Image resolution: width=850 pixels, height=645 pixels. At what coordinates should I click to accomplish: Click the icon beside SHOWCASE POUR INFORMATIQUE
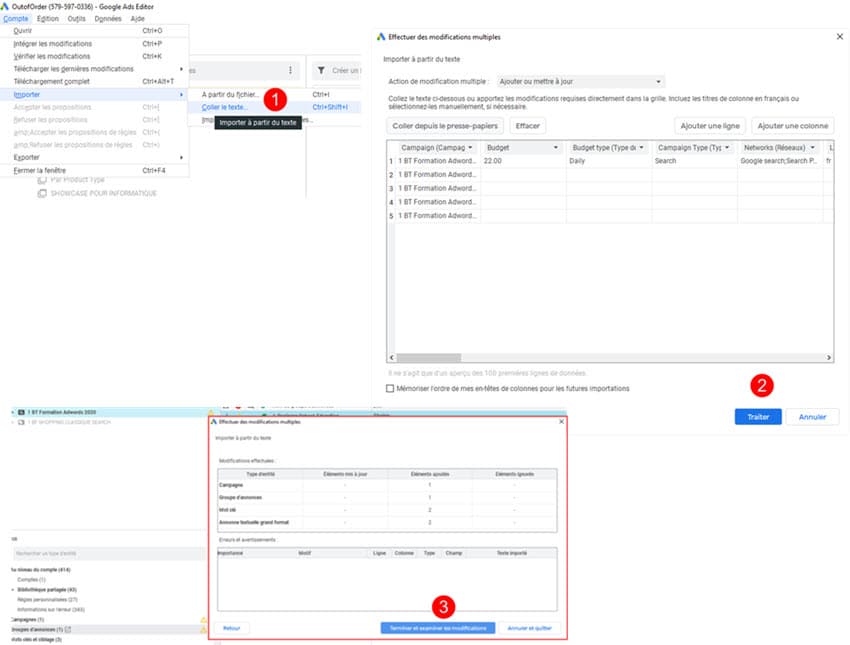pos(42,194)
